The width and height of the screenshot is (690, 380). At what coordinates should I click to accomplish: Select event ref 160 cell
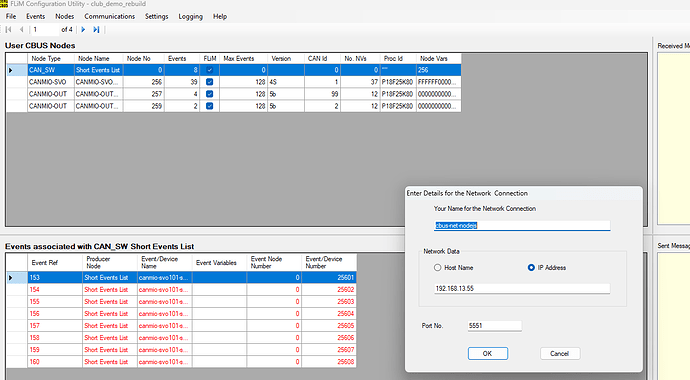click(x=55, y=362)
